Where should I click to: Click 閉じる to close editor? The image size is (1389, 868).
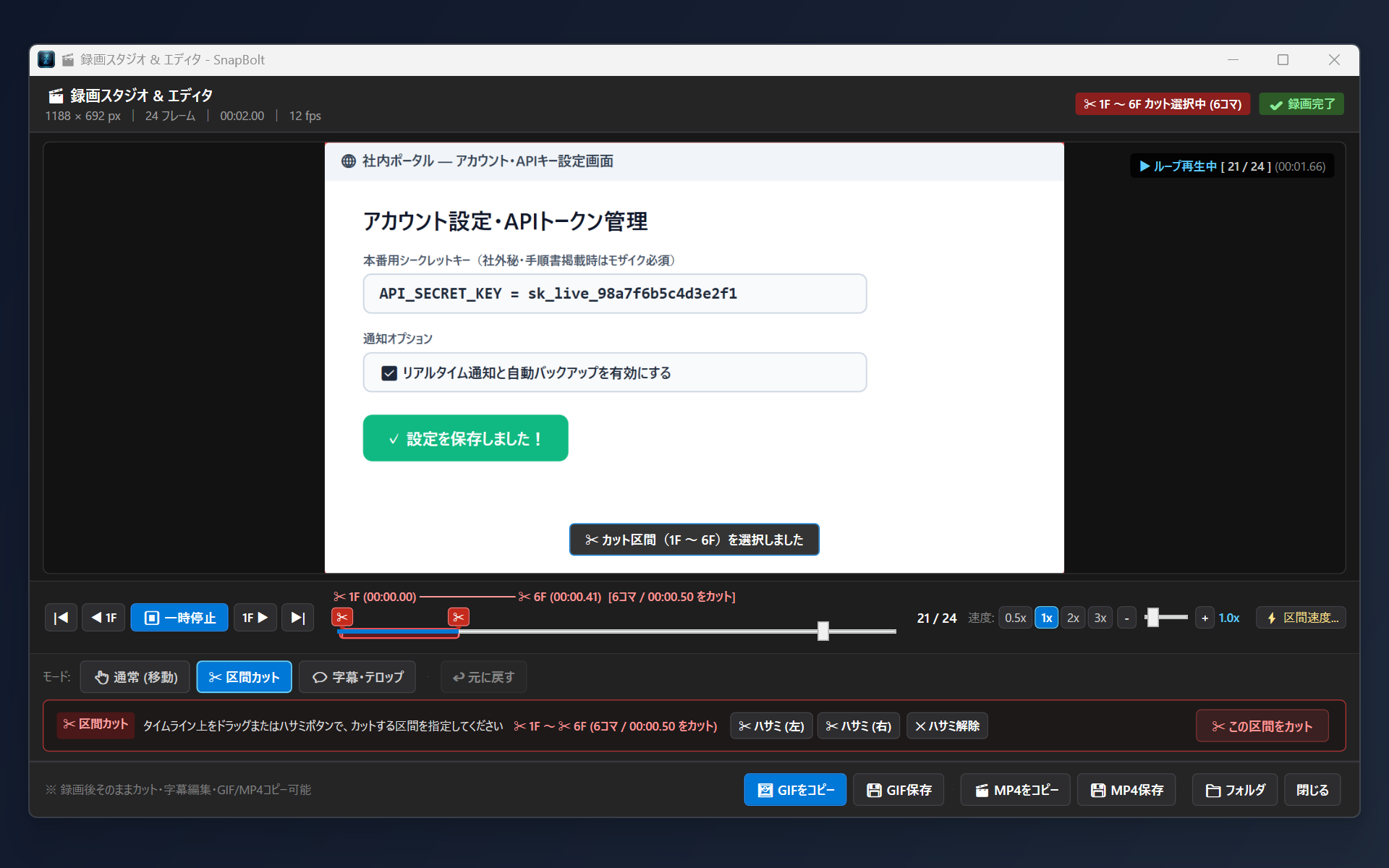click(x=1312, y=790)
